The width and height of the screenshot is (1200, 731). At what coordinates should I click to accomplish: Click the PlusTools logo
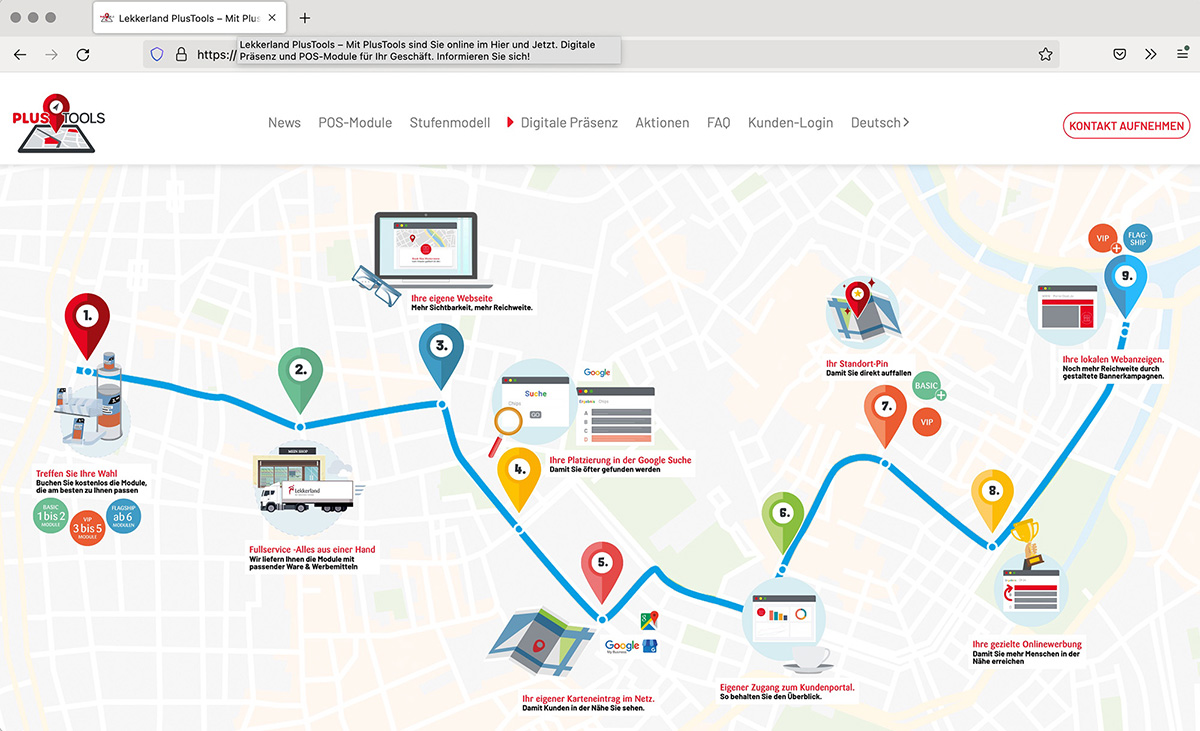(x=58, y=123)
